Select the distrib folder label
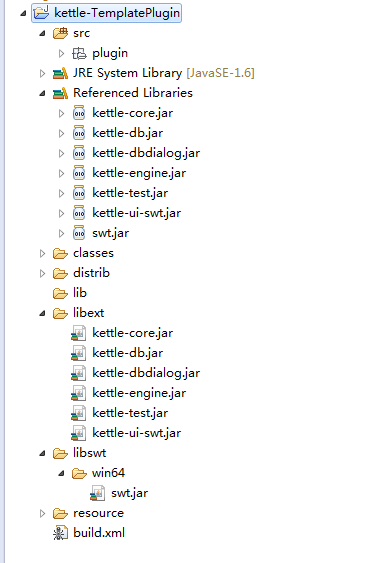The width and height of the screenshot is (385, 563). click(91, 273)
